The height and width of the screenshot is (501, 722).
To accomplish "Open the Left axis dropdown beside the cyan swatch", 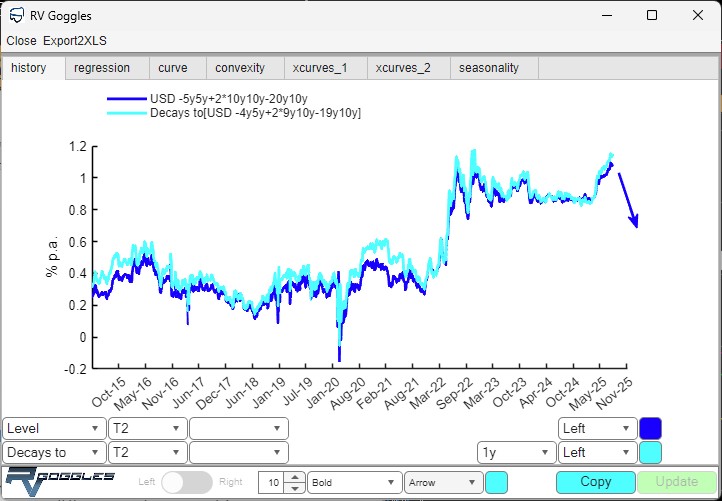I will click(597, 453).
